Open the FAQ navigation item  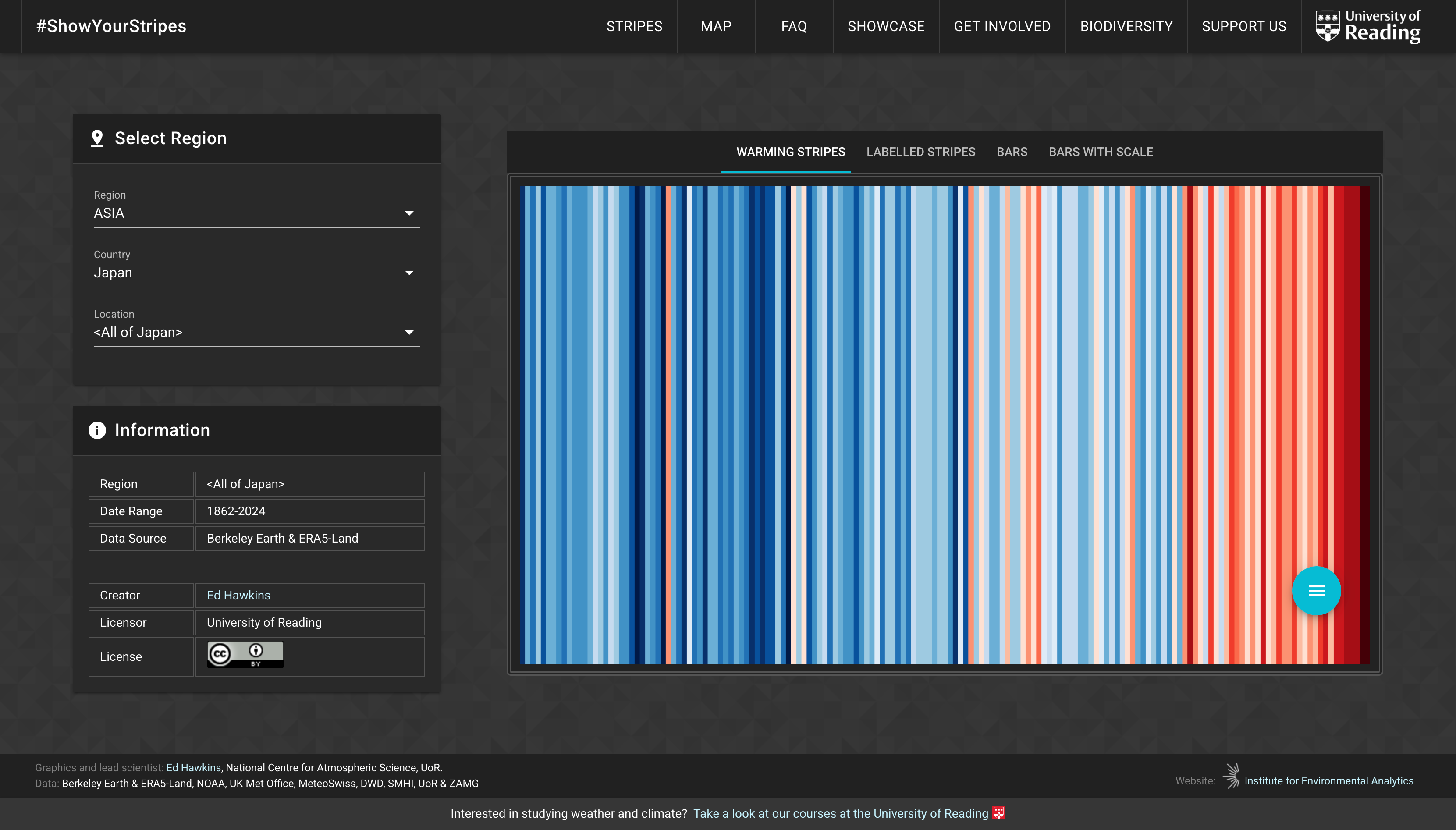(x=794, y=26)
